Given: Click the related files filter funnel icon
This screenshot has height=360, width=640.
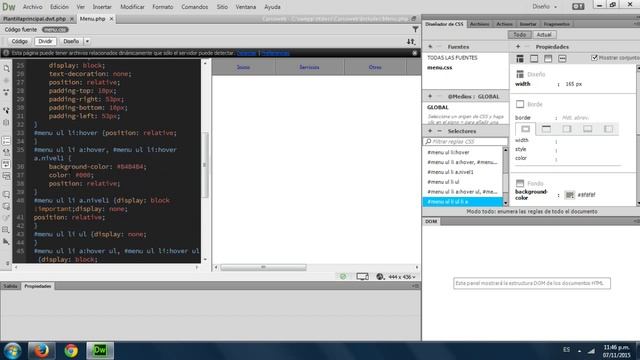Looking at the screenshot, I should click(x=415, y=29).
